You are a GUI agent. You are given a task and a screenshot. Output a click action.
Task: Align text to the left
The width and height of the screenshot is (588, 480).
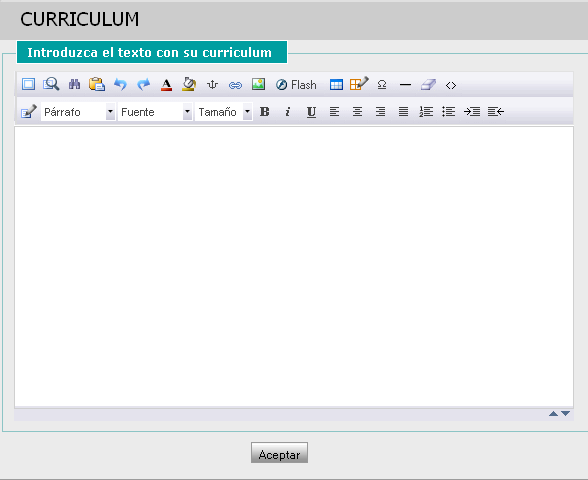tap(334, 112)
